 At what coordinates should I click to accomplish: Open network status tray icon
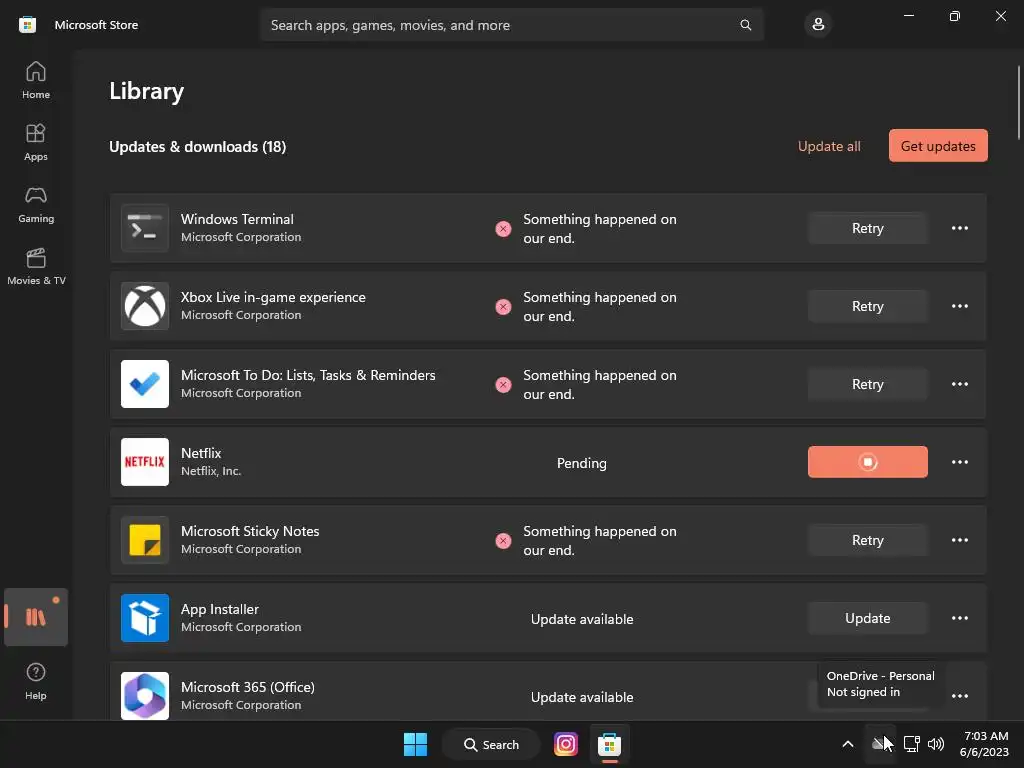(x=911, y=743)
